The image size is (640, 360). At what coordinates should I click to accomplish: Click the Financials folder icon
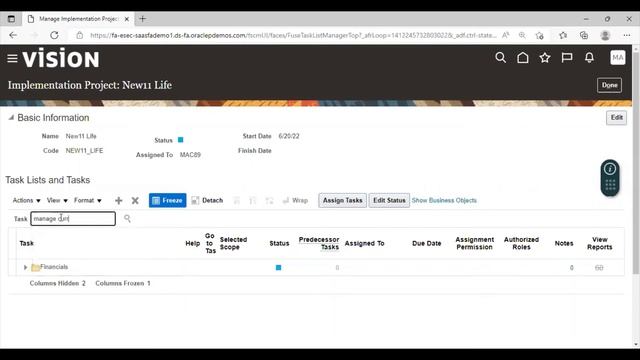pyautogui.click(x=35, y=267)
